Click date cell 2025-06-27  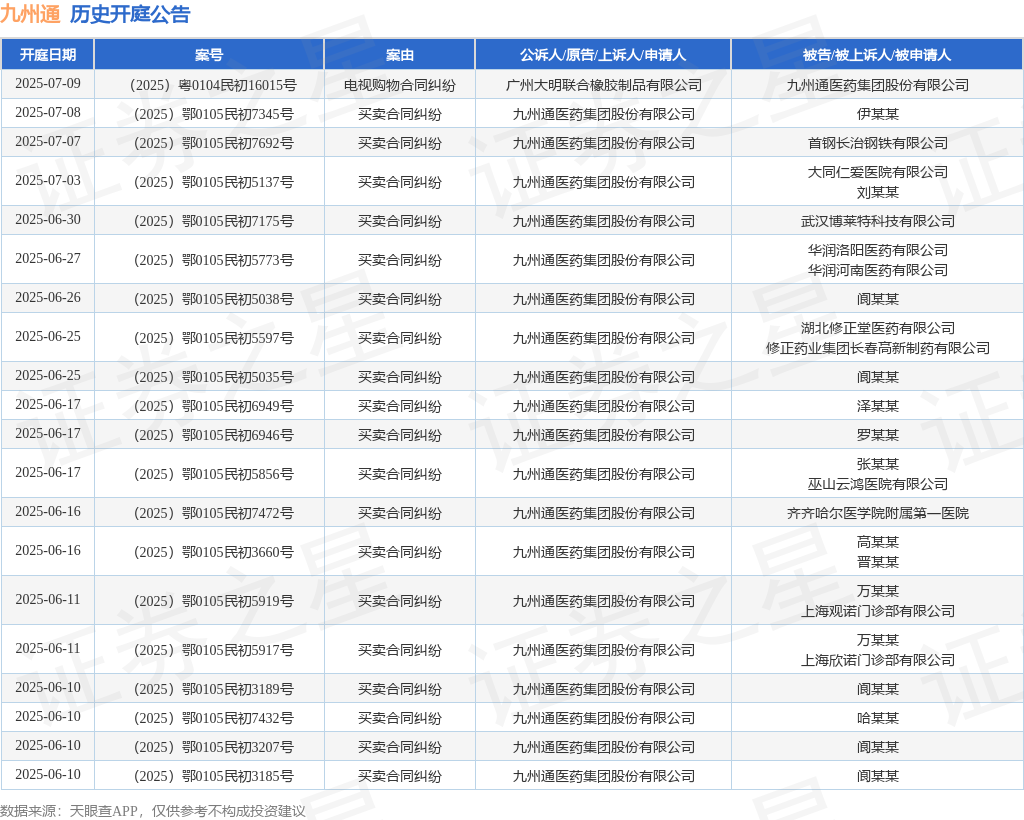coord(48,259)
